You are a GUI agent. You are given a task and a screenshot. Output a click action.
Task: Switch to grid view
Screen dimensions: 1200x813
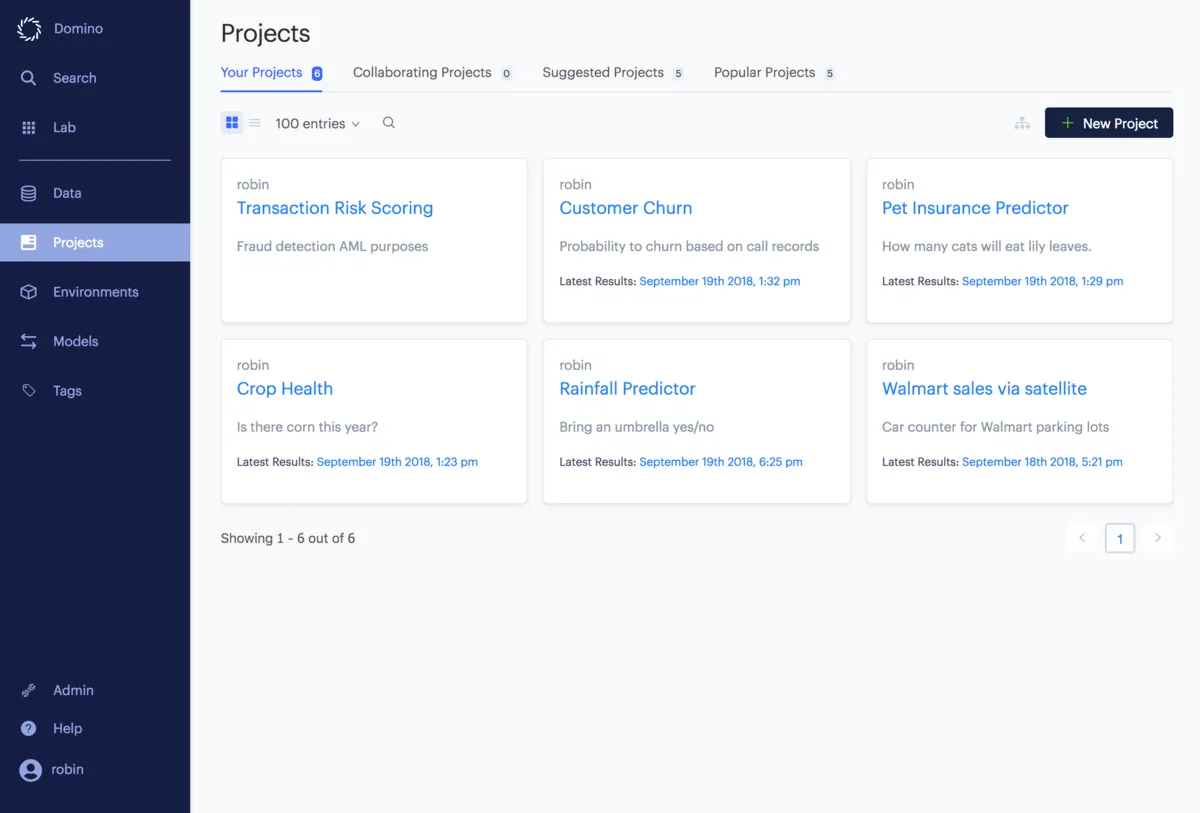click(232, 123)
